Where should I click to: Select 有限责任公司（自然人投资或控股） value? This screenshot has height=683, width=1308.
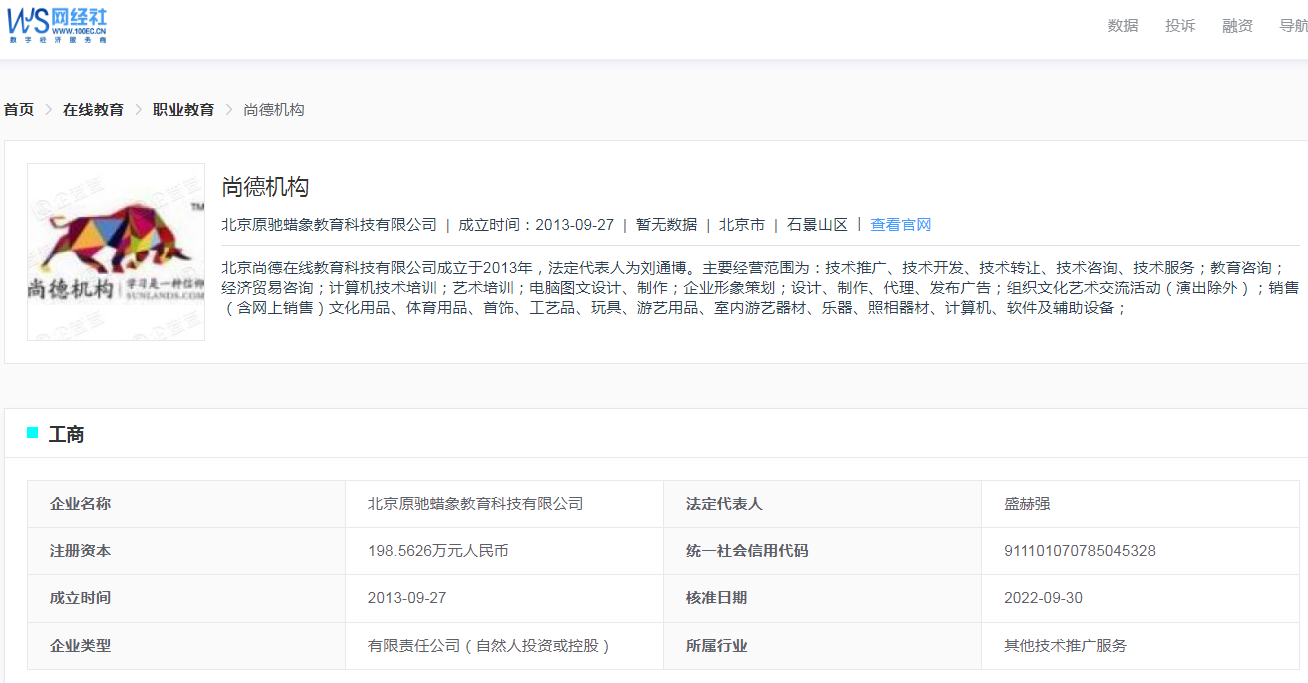491,646
